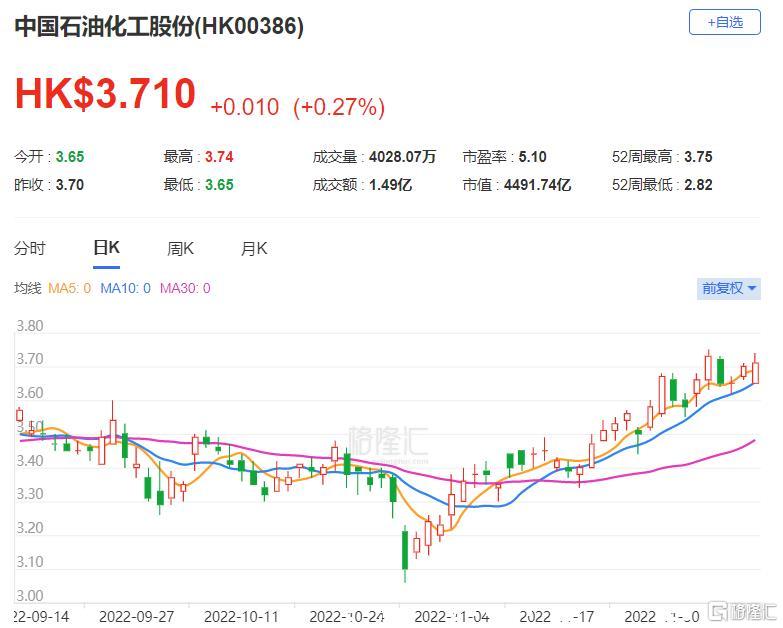
Task: Click the stock title 中国石油化工股份(HK00386)
Action: pyautogui.click(x=159, y=26)
